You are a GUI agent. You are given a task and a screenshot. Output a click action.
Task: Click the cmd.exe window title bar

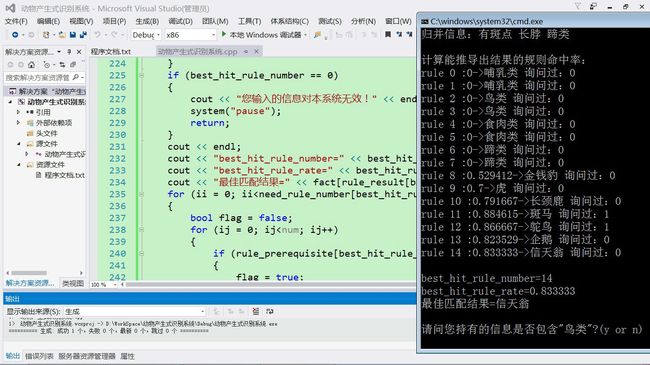coord(535,21)
